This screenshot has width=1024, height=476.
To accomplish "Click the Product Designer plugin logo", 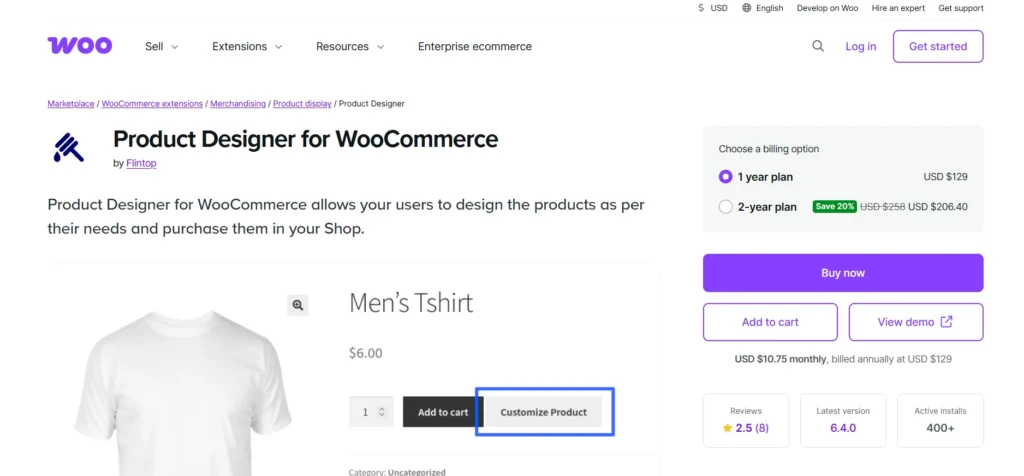I will pos(69,147).
